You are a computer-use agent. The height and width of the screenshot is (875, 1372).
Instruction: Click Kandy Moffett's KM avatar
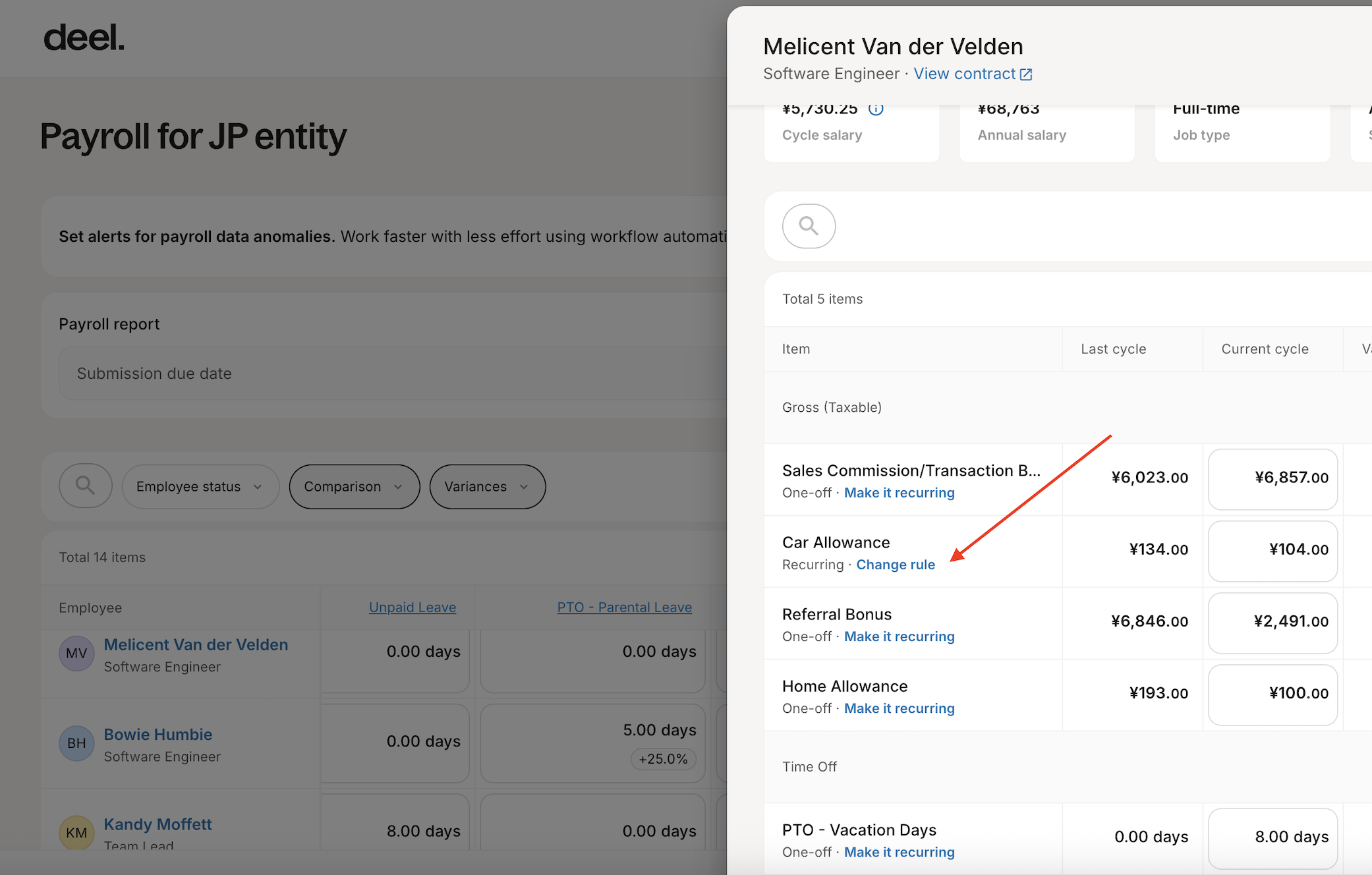coord(76,832)
